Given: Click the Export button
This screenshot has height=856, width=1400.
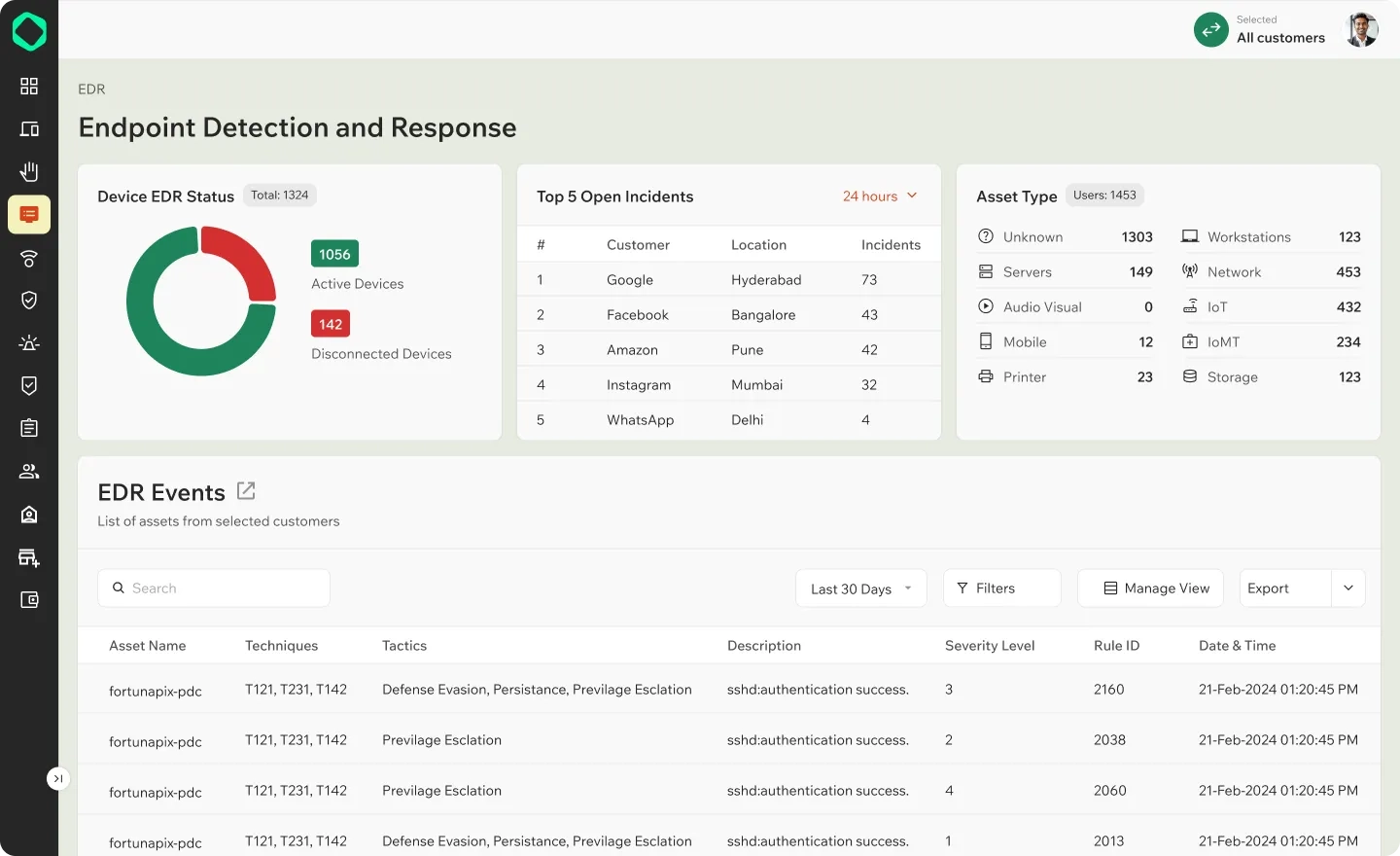Looking at the screenshot, I should [x=1284, y=588].
